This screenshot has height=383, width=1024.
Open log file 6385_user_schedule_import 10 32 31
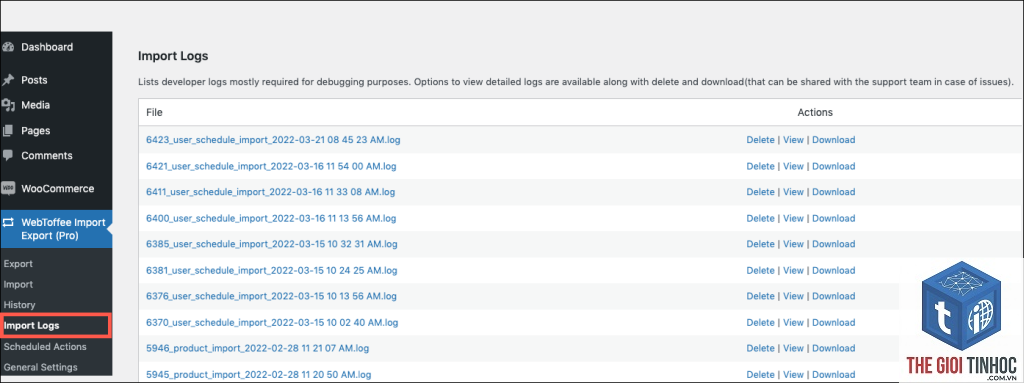pyautogui.click(x=272, y=244)
